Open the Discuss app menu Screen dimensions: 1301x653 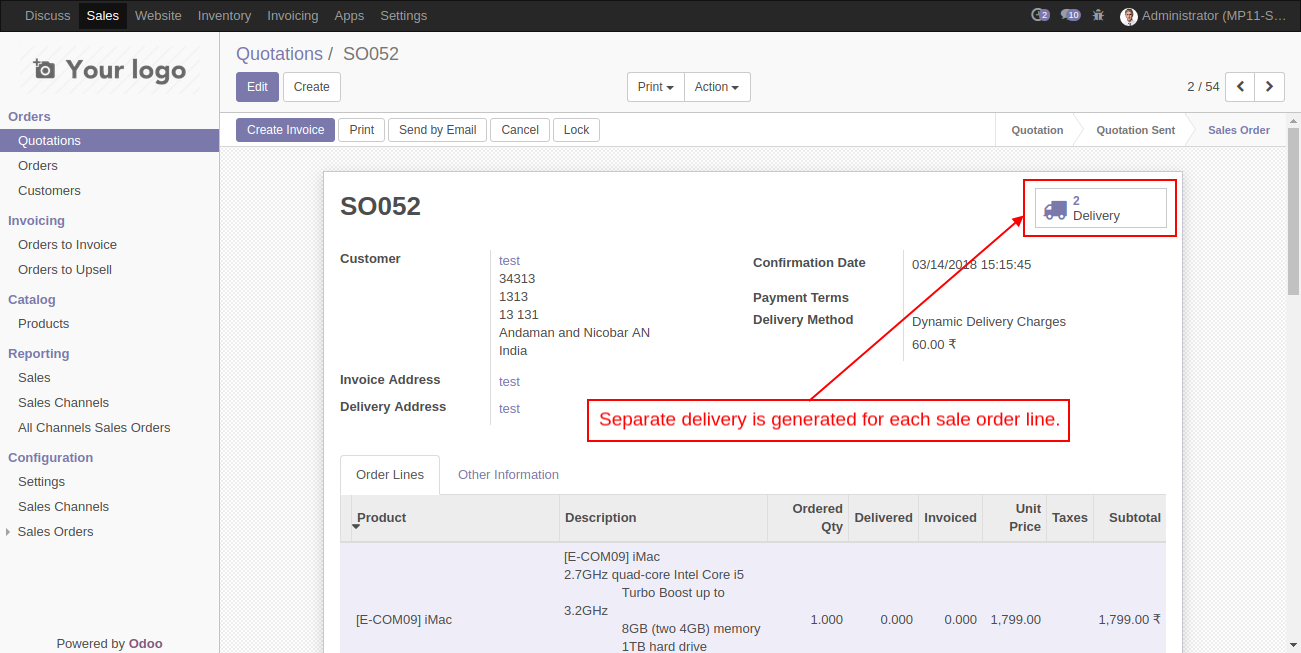point(48,16)
